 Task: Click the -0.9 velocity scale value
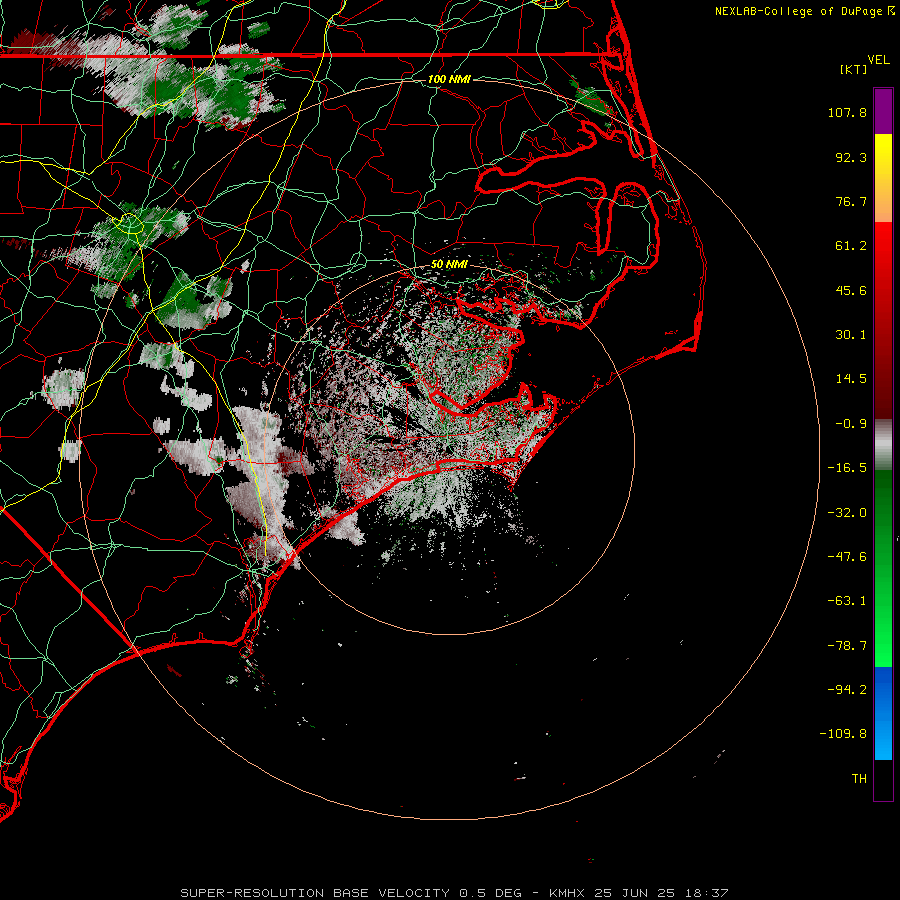pos(851,424)
